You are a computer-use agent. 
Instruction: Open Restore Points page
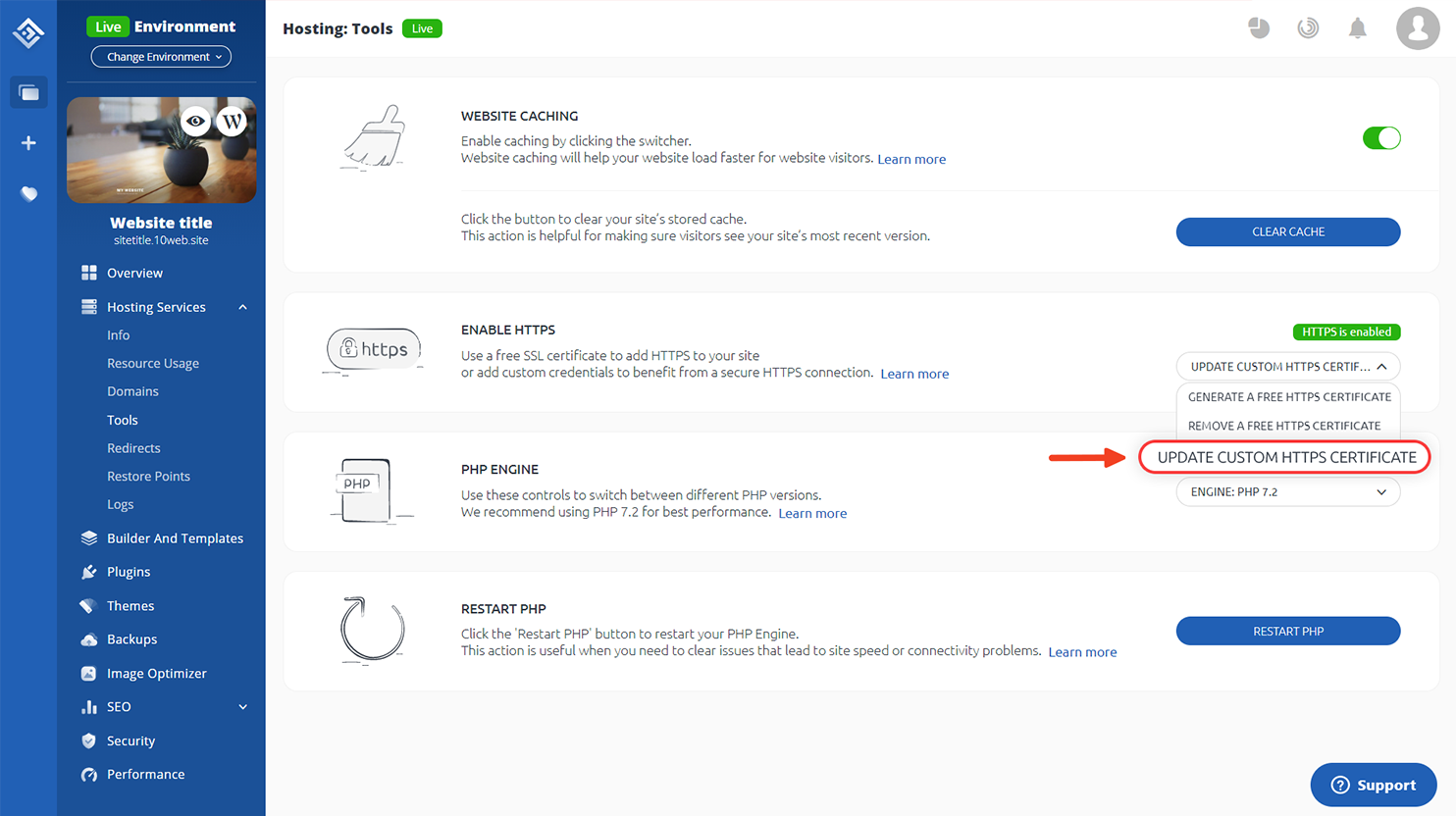[x=148, y=477]
